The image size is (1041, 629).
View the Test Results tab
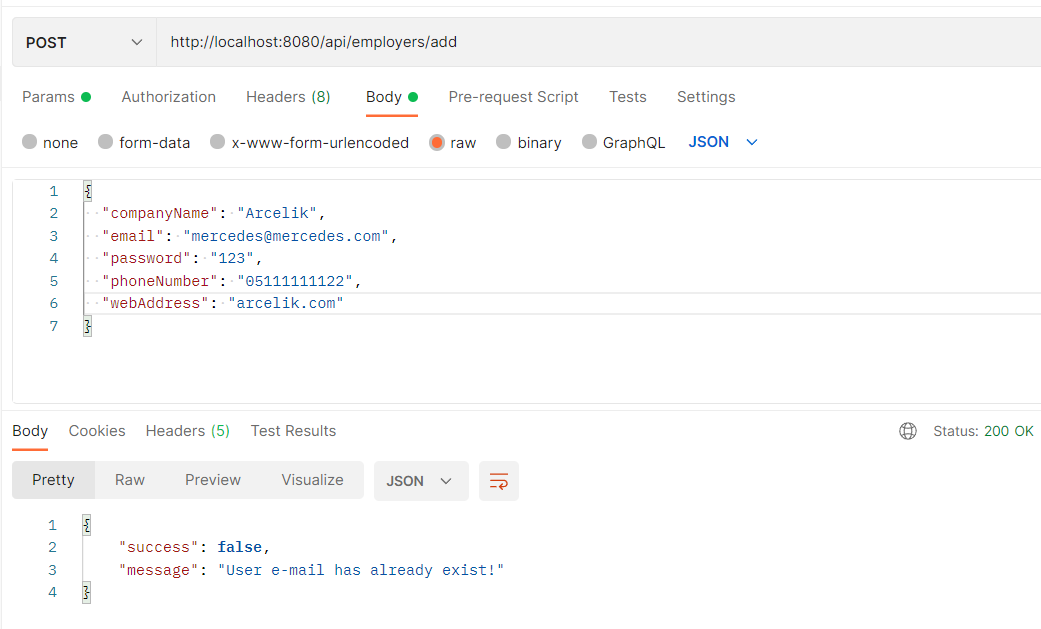[x=293, y=430]
